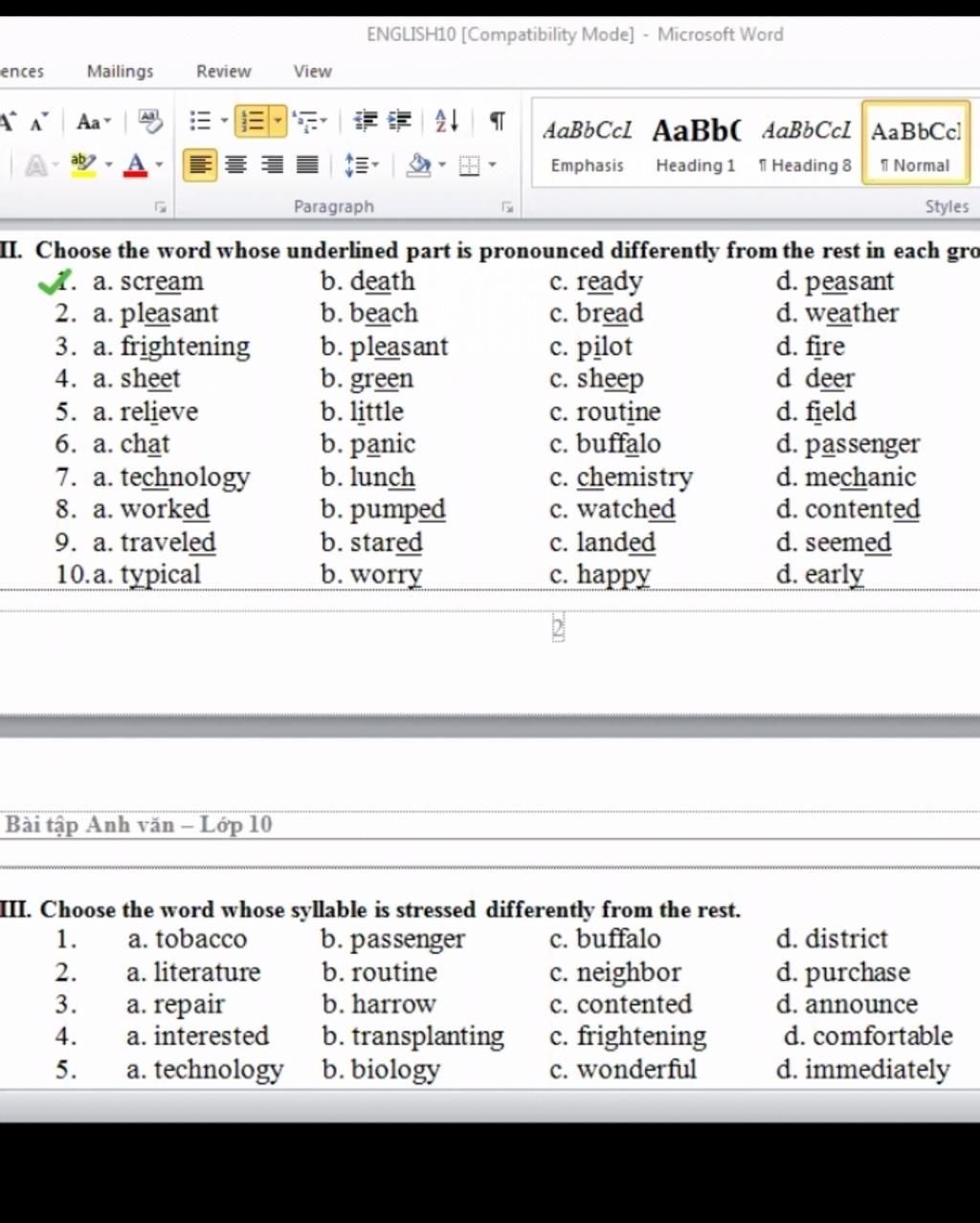Open the font color dropdown arrow
The image size is (980, 1223).
click(159, 166)
